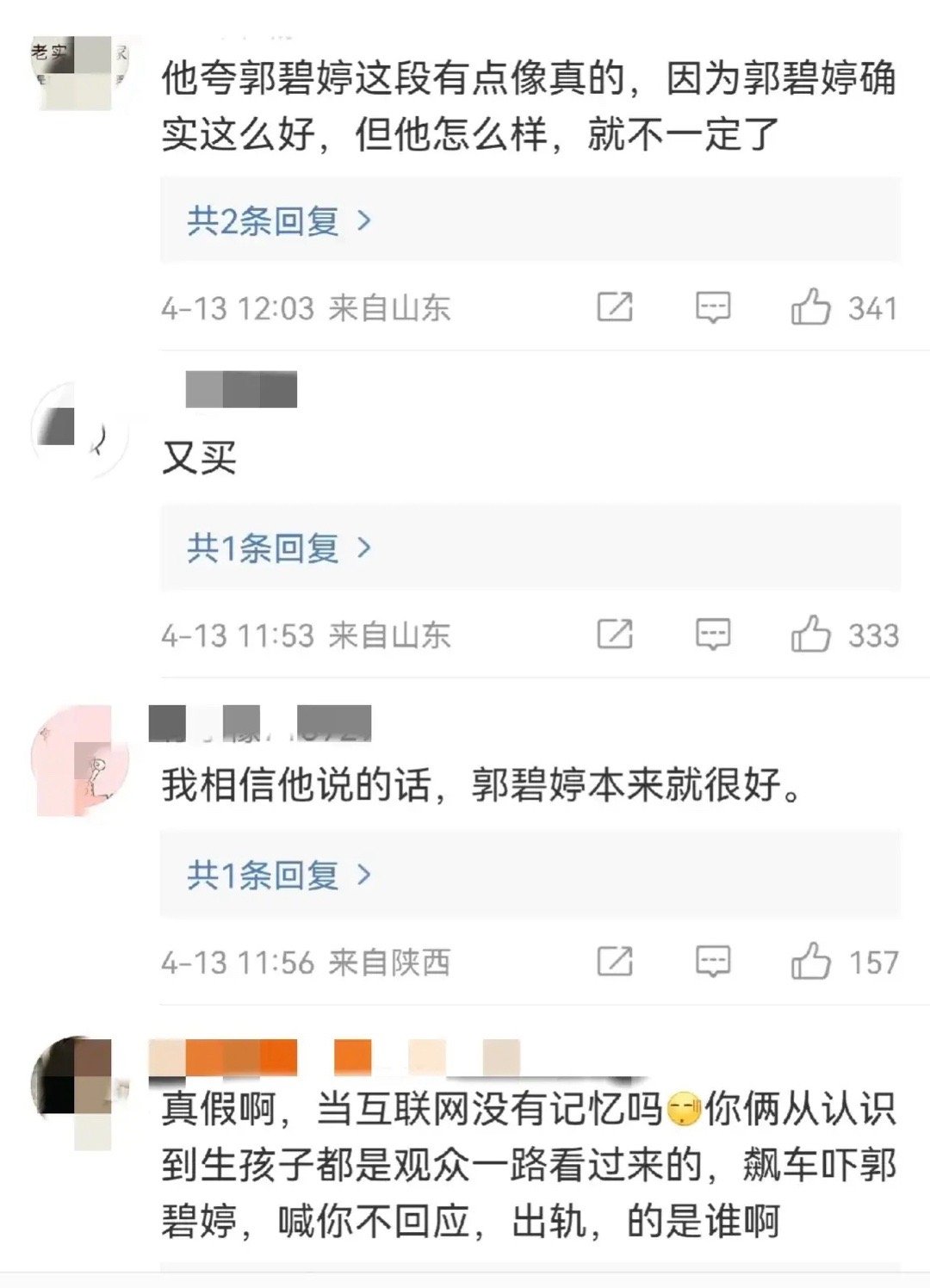This screenshot has height=1288, width=930.
Task: Reply to the 11:56 Shaanxi comment
Action: click(x=713, y=962)
